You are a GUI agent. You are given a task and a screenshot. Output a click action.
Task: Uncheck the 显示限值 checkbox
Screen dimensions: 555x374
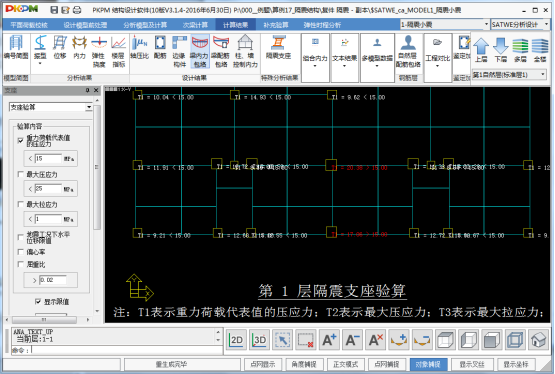click(x=38, y=301)
